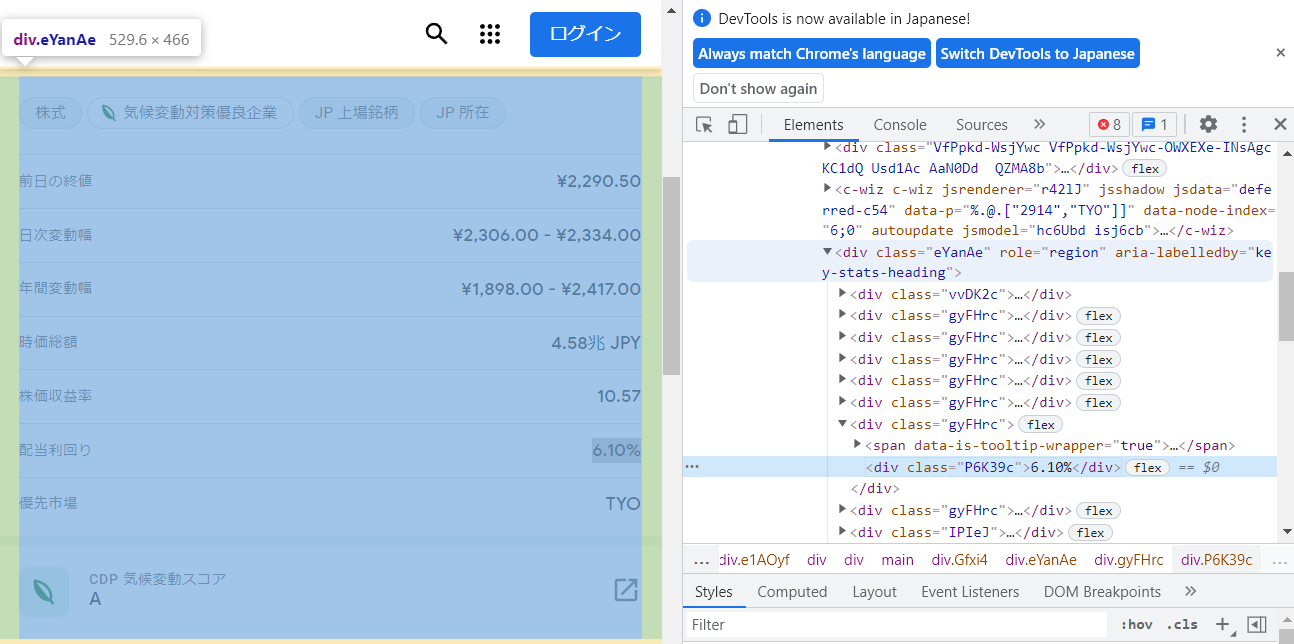The image size is (1294, 644).
Task: Switch to the Console tab
Action: 900,125
